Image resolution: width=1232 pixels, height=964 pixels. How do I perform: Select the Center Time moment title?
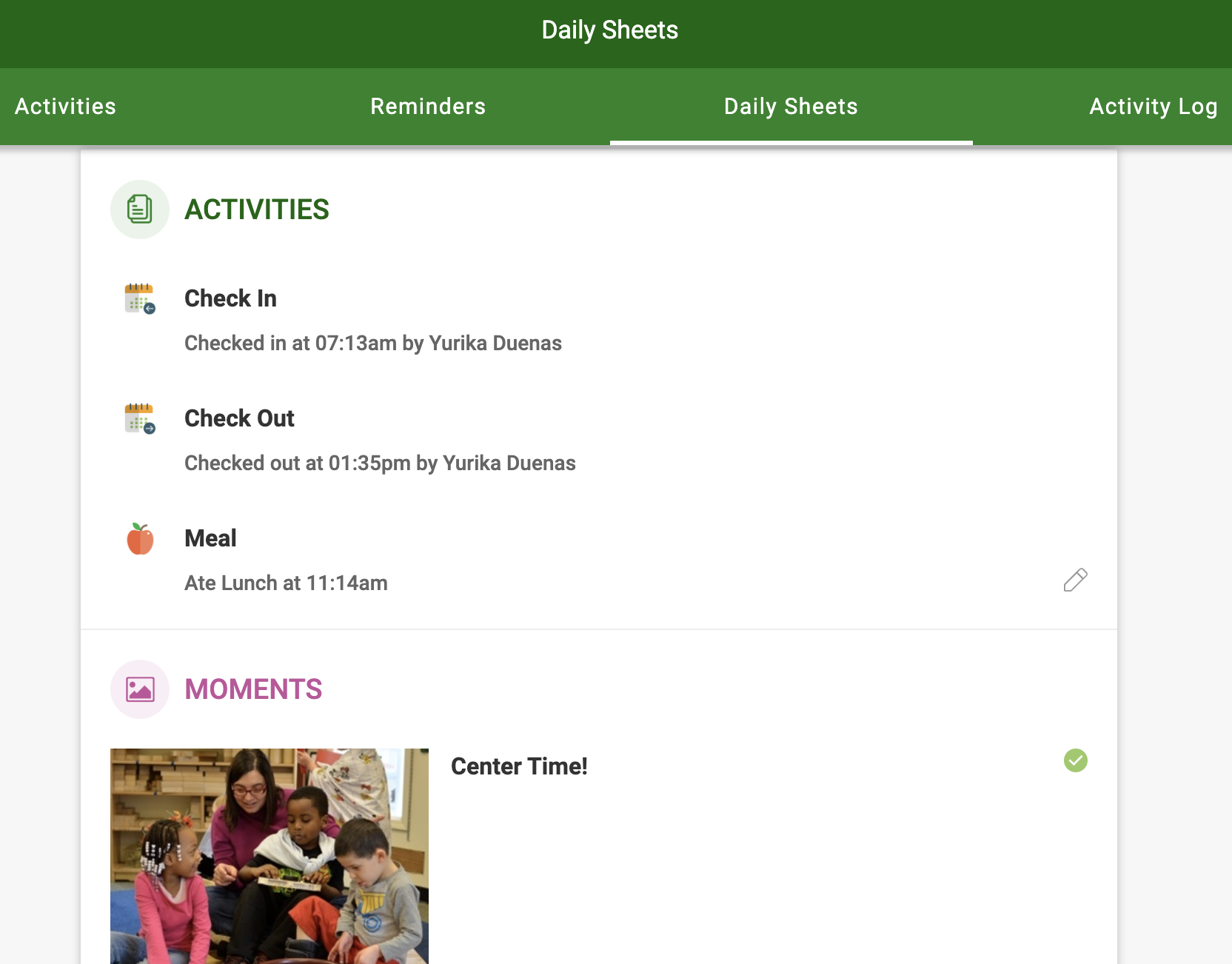(518, 766)
